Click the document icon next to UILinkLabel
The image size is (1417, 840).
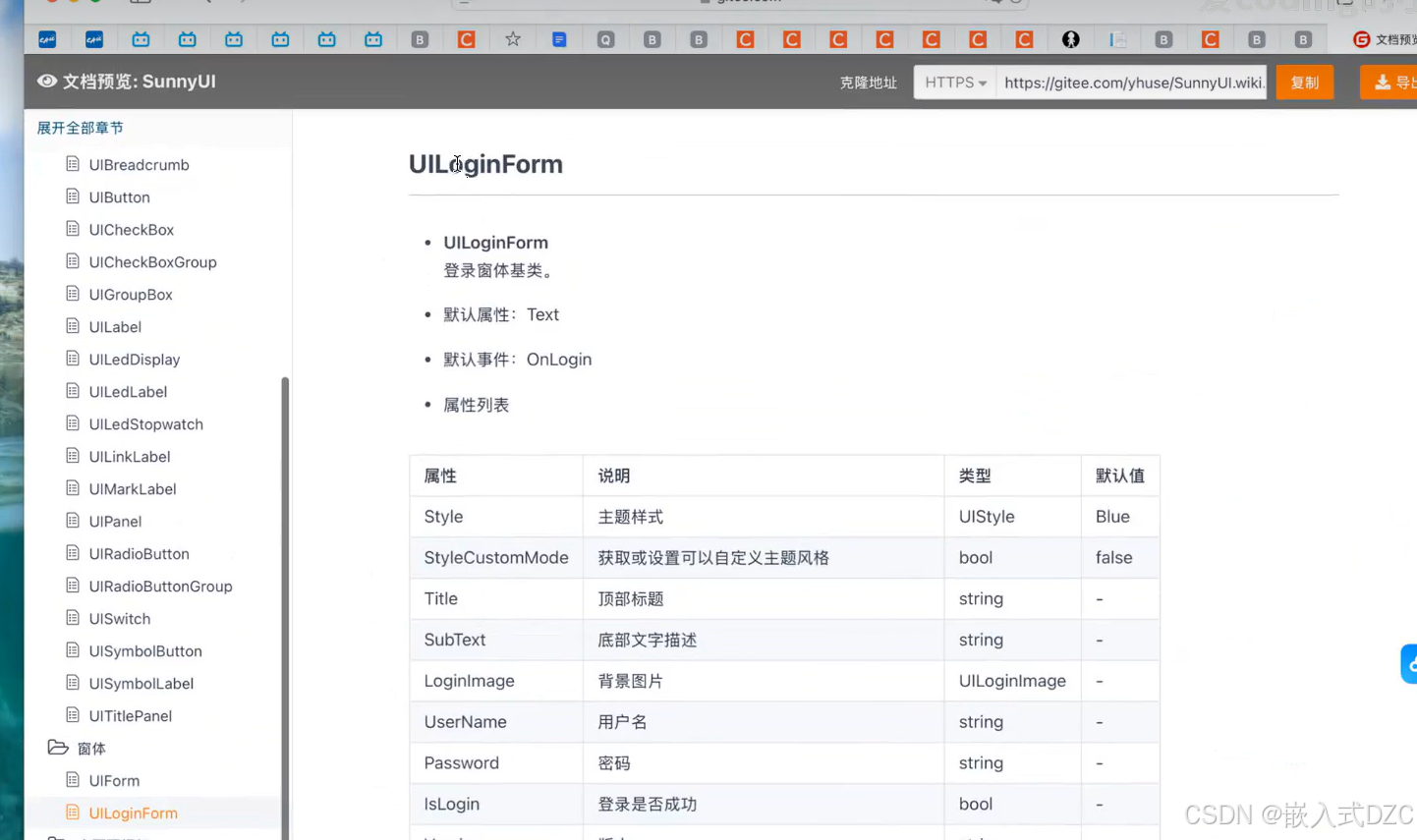[73, 456]
